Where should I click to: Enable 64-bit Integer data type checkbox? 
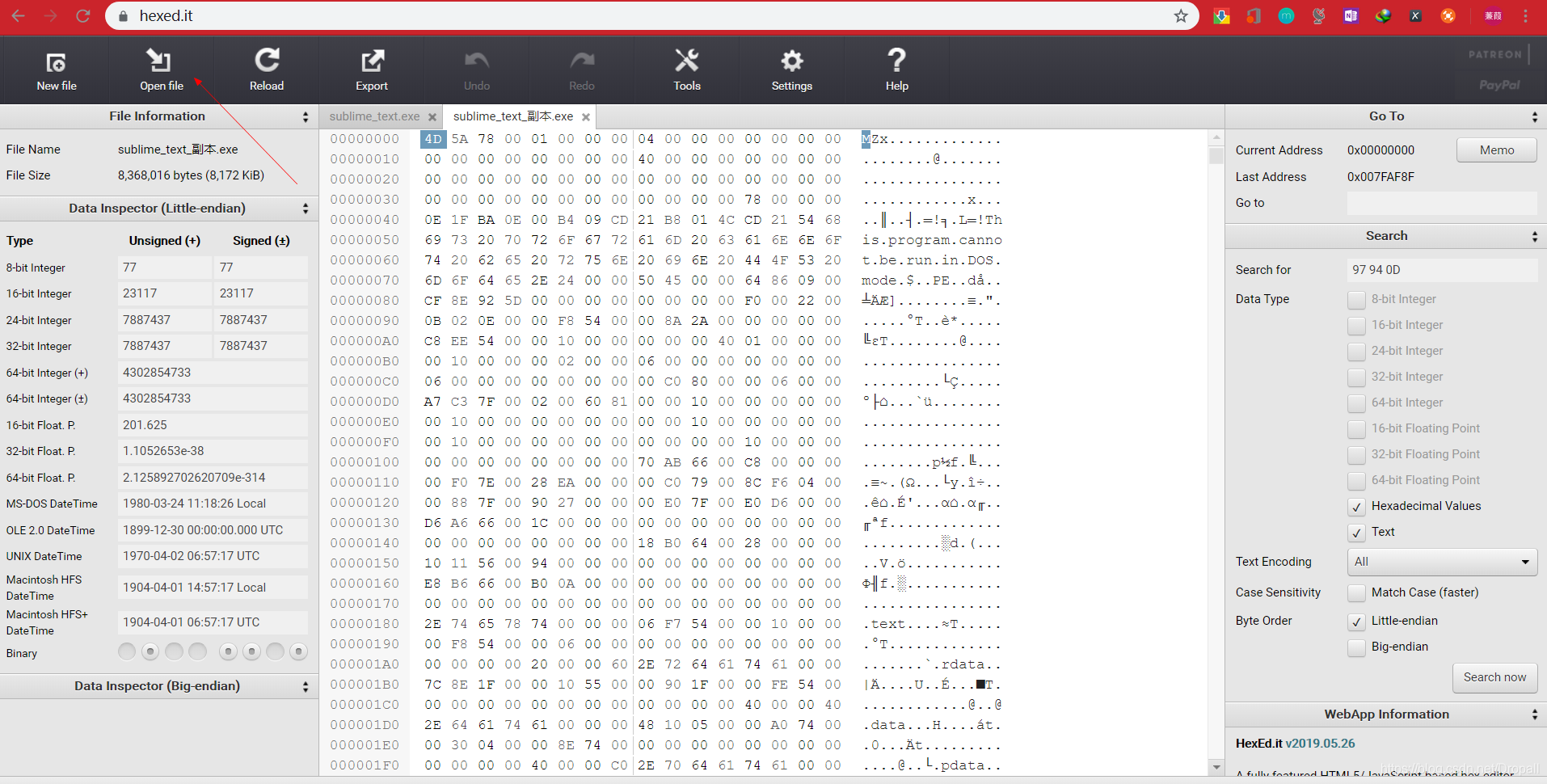coord(1357,403)
